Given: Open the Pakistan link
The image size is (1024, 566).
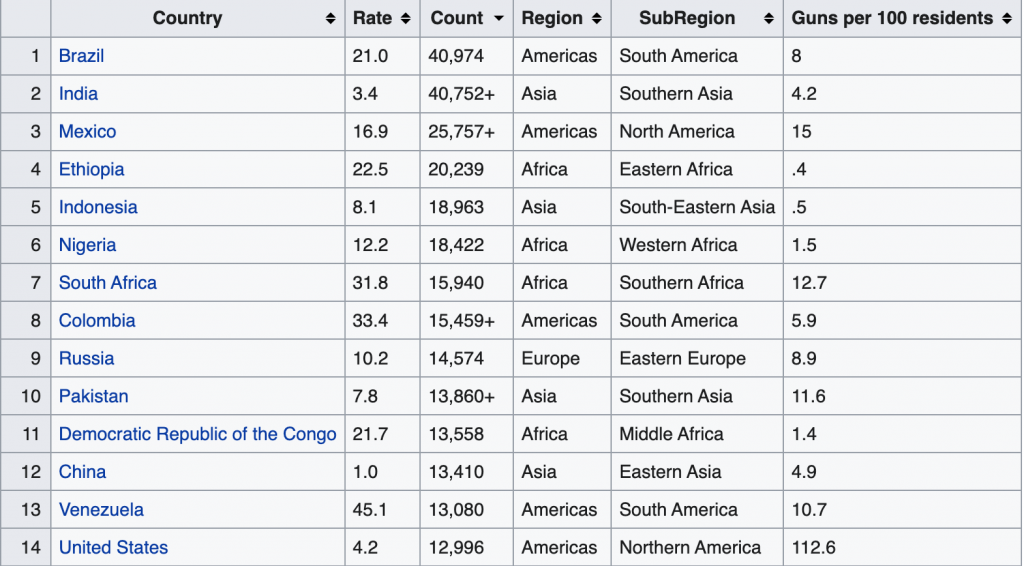Looking at the screenshot, I should 93,397.
